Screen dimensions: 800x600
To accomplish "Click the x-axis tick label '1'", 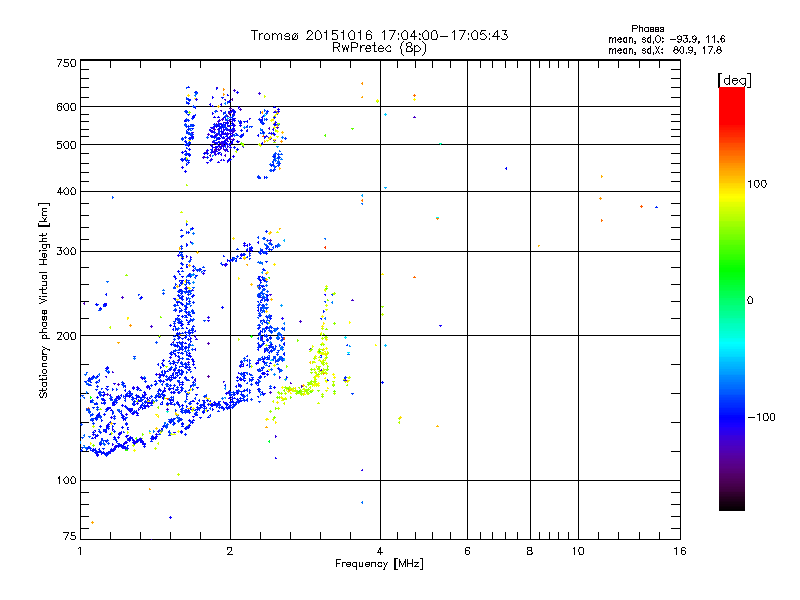I will tap(80, 551).
